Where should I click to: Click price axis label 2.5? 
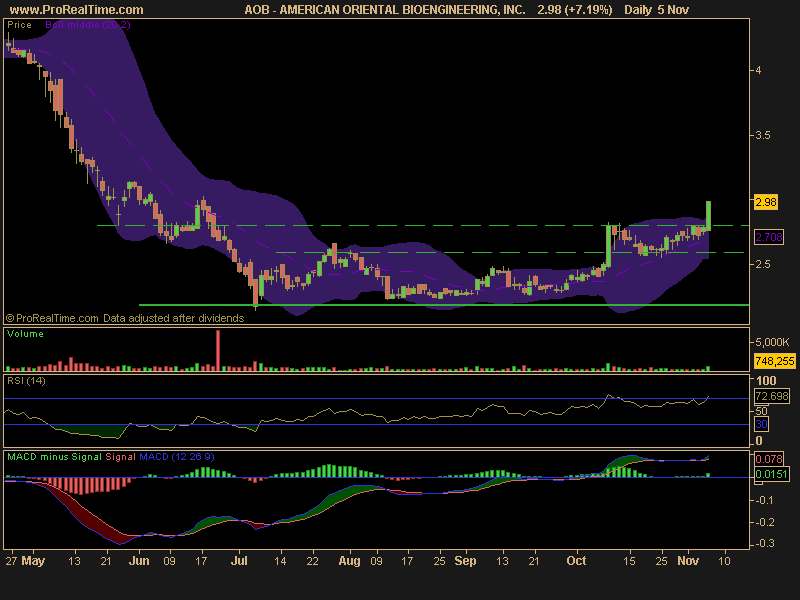pyautogui.click(x=763, y=264)
